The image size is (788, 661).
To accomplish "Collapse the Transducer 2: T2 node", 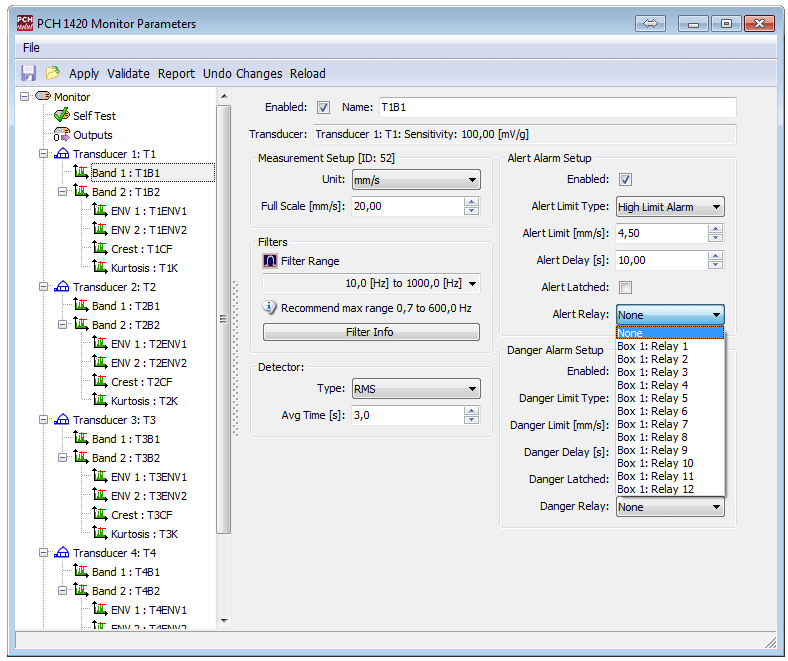I will click(43, 287).
